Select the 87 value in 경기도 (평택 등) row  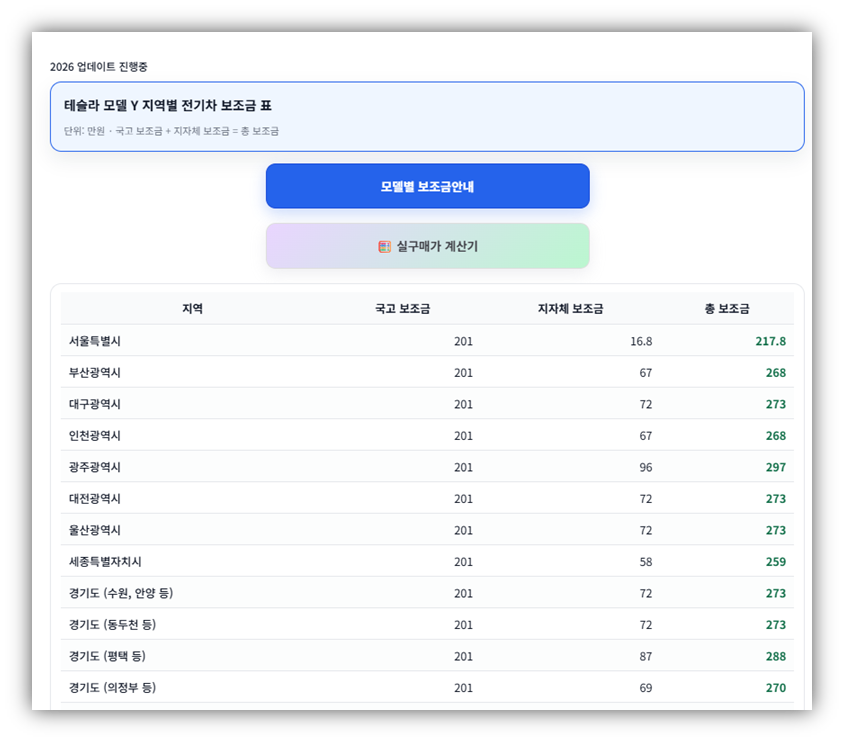click(x=646, y=656)
